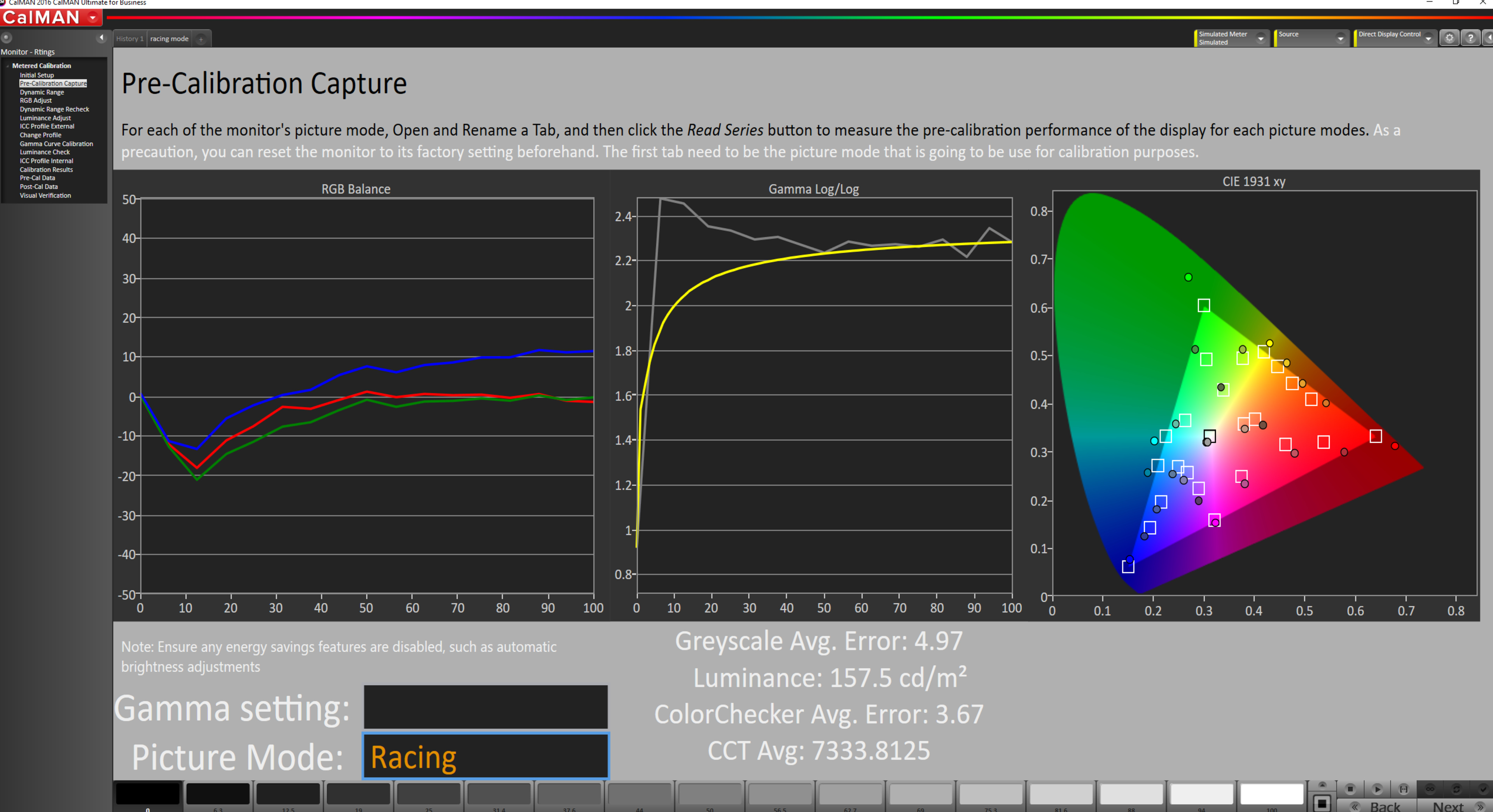Image resolution: width=1493 pixels, height=812 pixels.
Task: Switch to the History 1 tab
Action: click(x=129, y=39)
